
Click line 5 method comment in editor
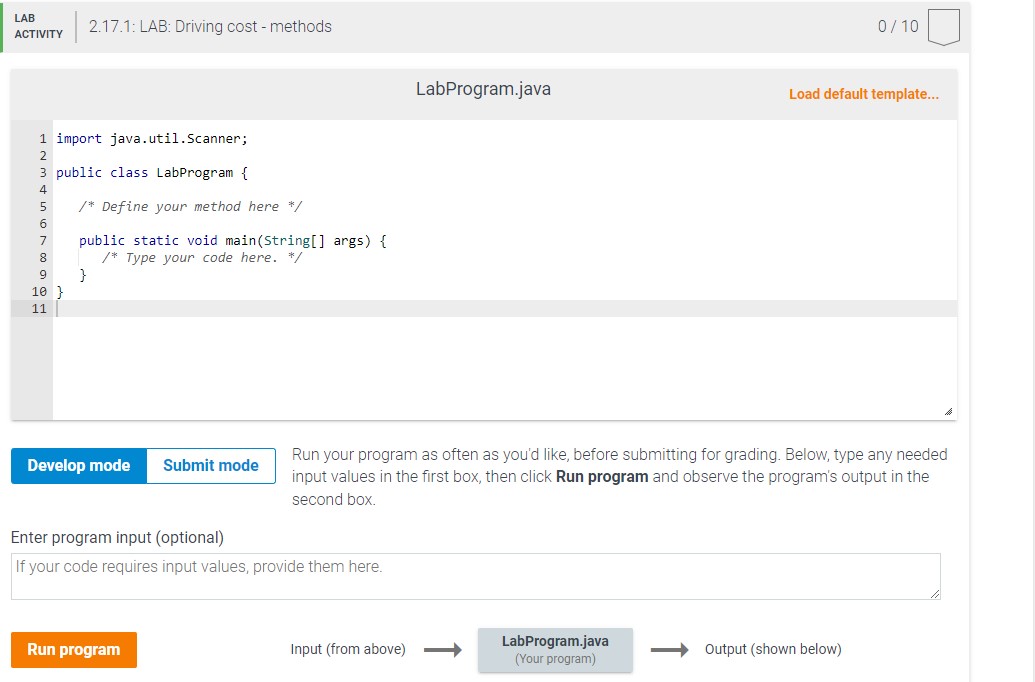[191, 206]
